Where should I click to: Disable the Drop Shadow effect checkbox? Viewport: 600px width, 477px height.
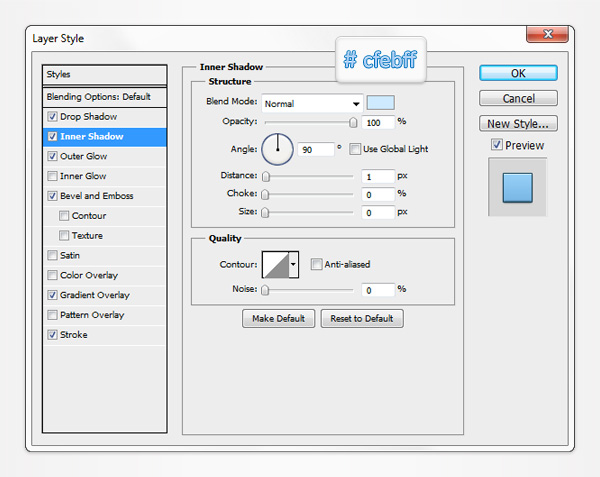click(52, 117)
